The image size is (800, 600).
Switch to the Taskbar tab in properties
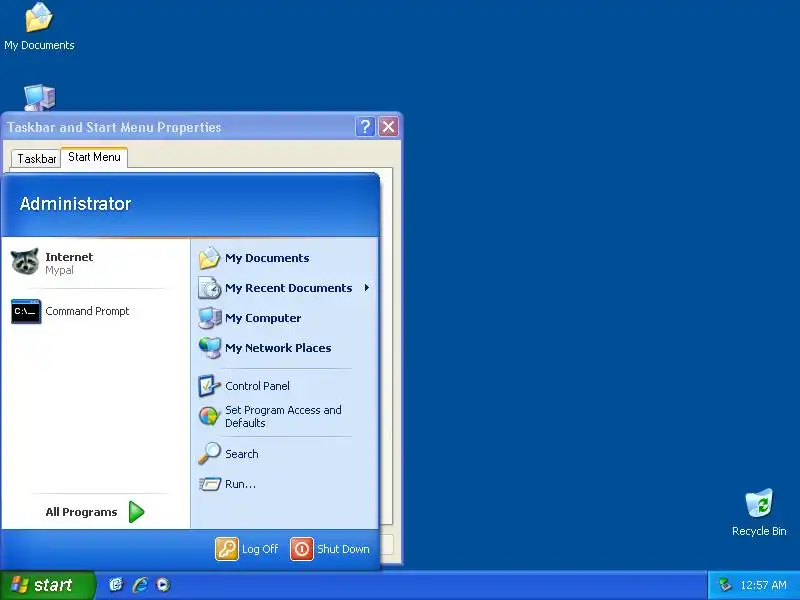[x=36, y=159]
